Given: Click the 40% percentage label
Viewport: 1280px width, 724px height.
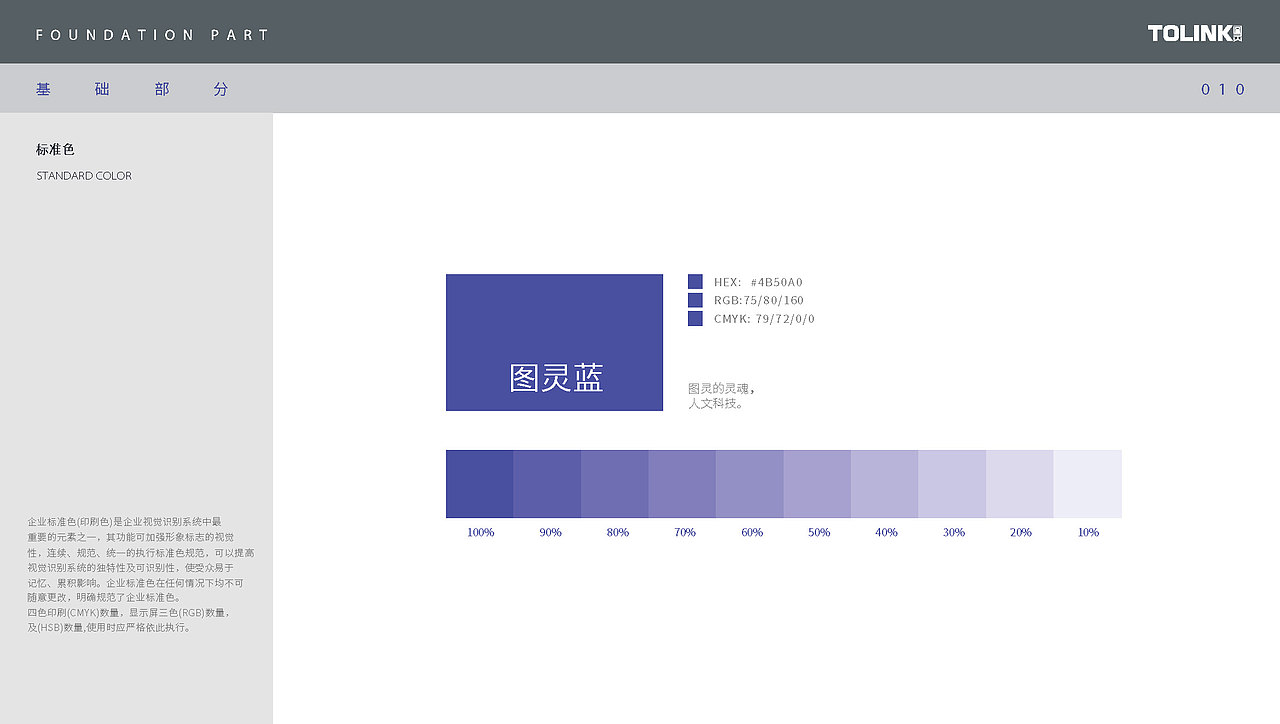Looking at the screenshot, I should [886, 532].
